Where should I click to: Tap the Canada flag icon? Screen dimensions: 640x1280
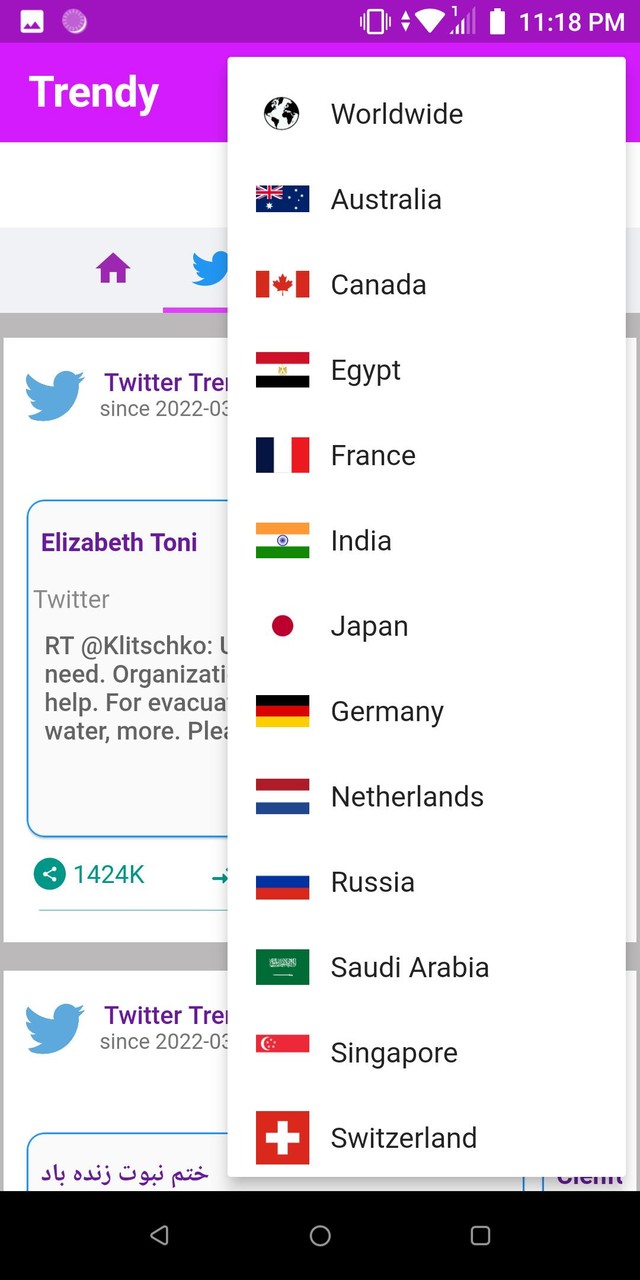[x=282, y=285]
